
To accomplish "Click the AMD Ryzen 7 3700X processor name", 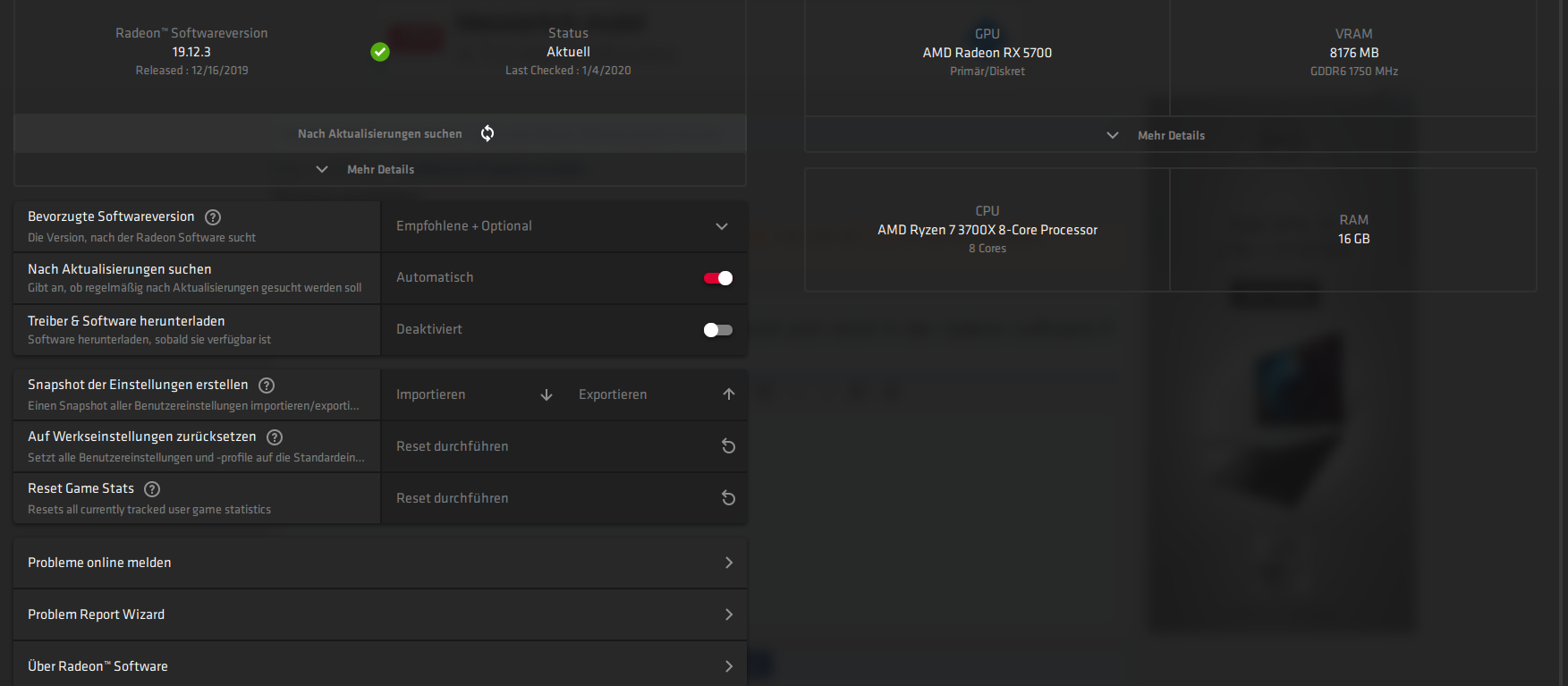I will 987,230.
